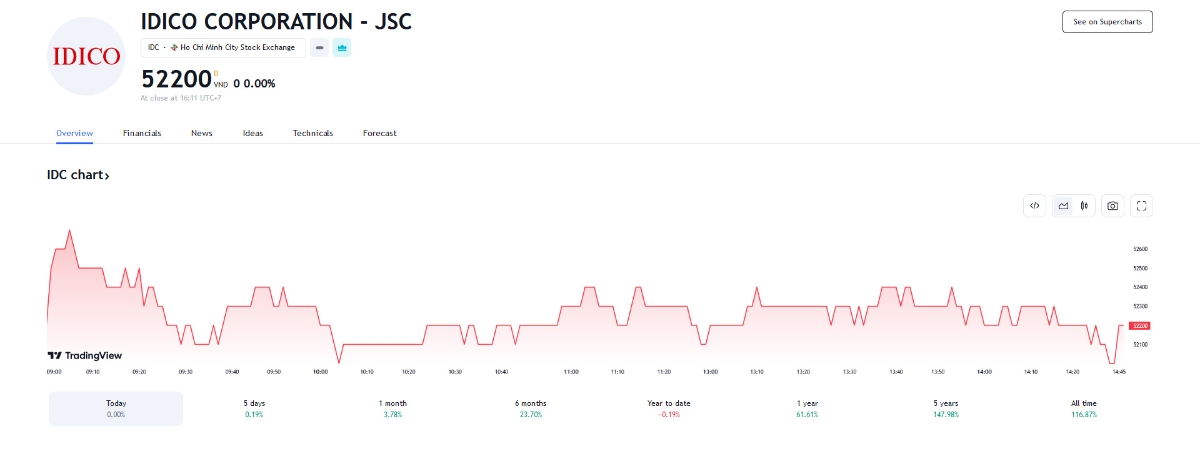Switch chart to area style

1064,206
